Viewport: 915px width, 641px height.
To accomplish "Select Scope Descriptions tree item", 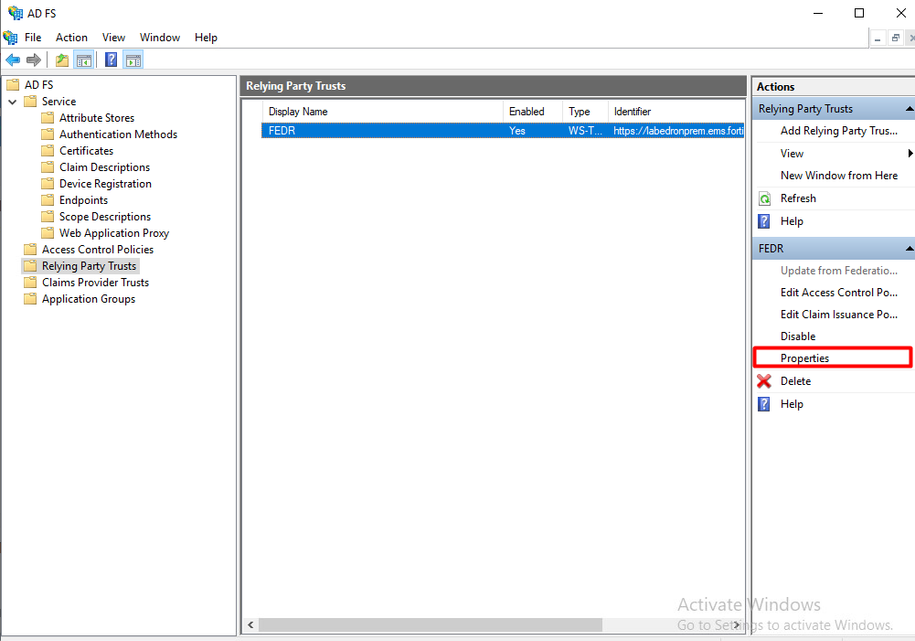I will pos(104,217).
